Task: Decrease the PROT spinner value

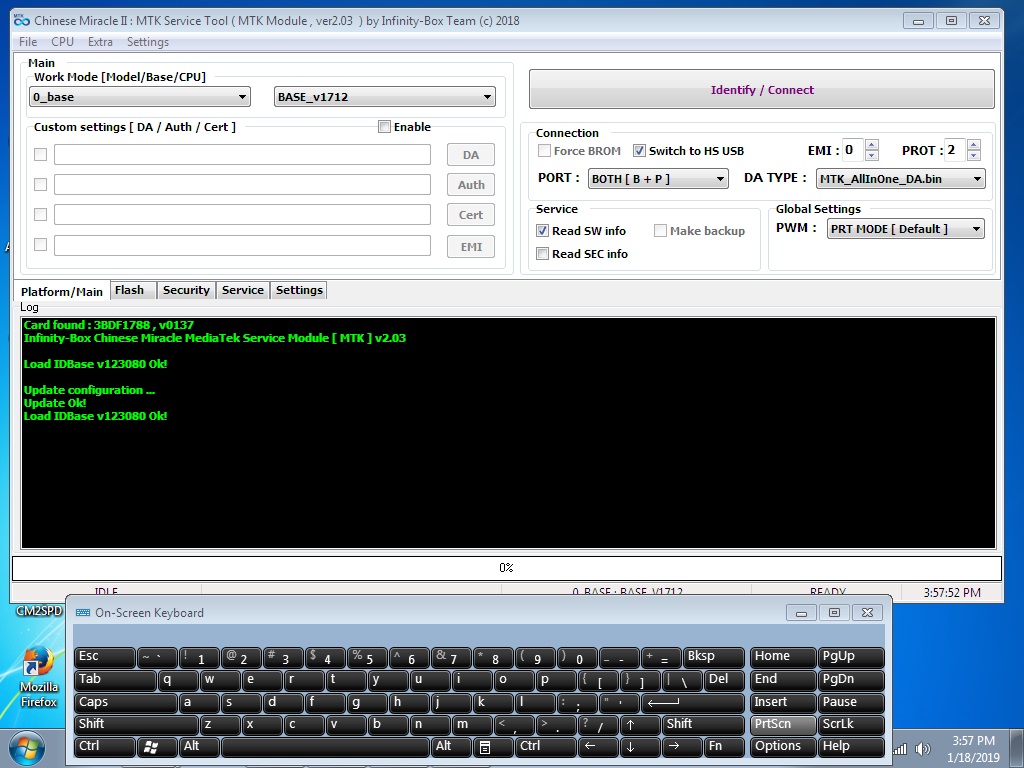Action: pos(974,155)
